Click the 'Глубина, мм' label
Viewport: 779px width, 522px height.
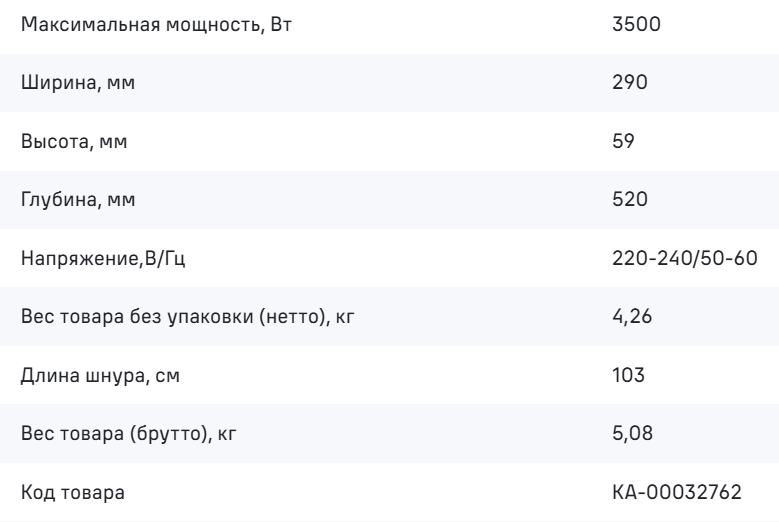pos(78,200)
